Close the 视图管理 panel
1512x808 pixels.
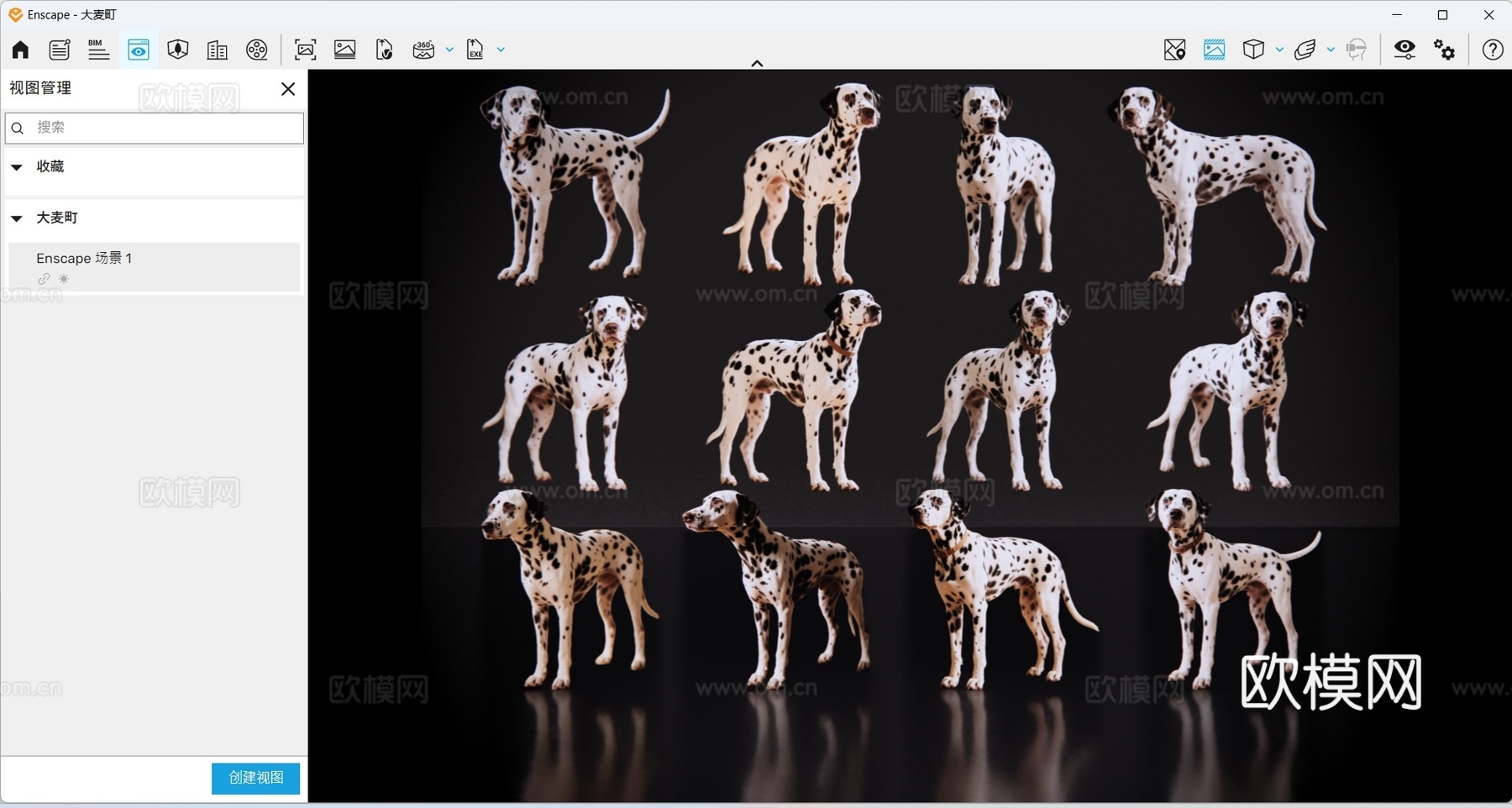coord(288,89)
